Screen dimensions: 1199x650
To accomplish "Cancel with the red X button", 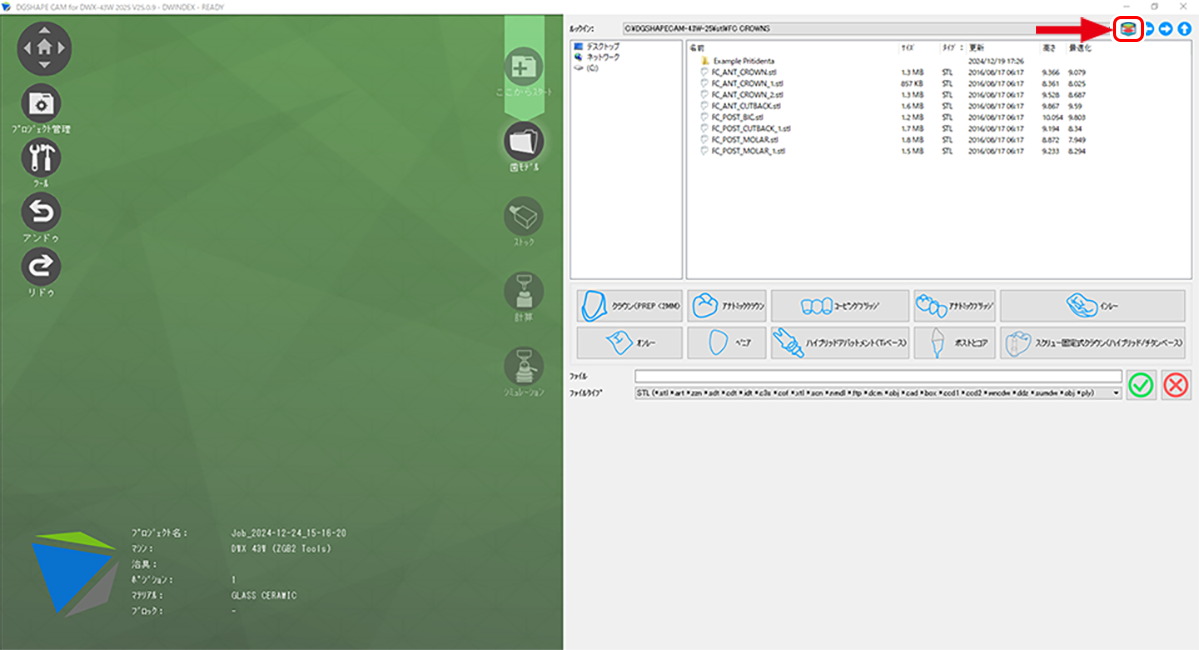I will [x=1176, y=385].
